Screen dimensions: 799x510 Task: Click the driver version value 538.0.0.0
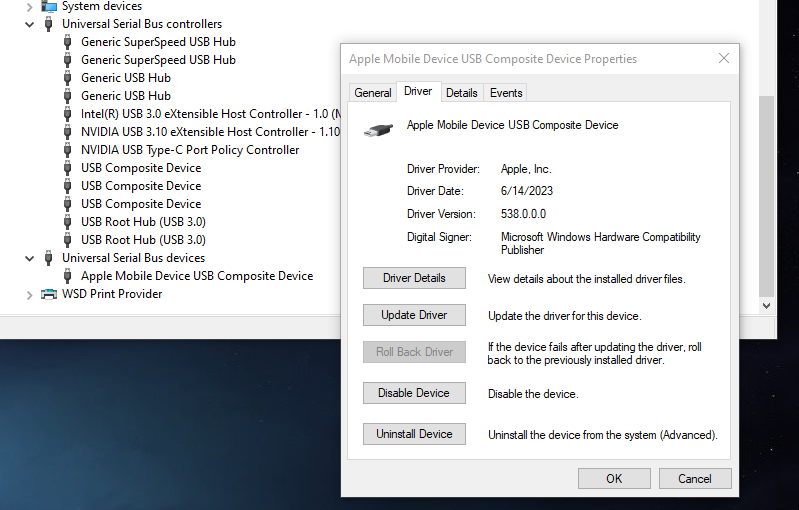pyautogui.click(x=523, y=214)
